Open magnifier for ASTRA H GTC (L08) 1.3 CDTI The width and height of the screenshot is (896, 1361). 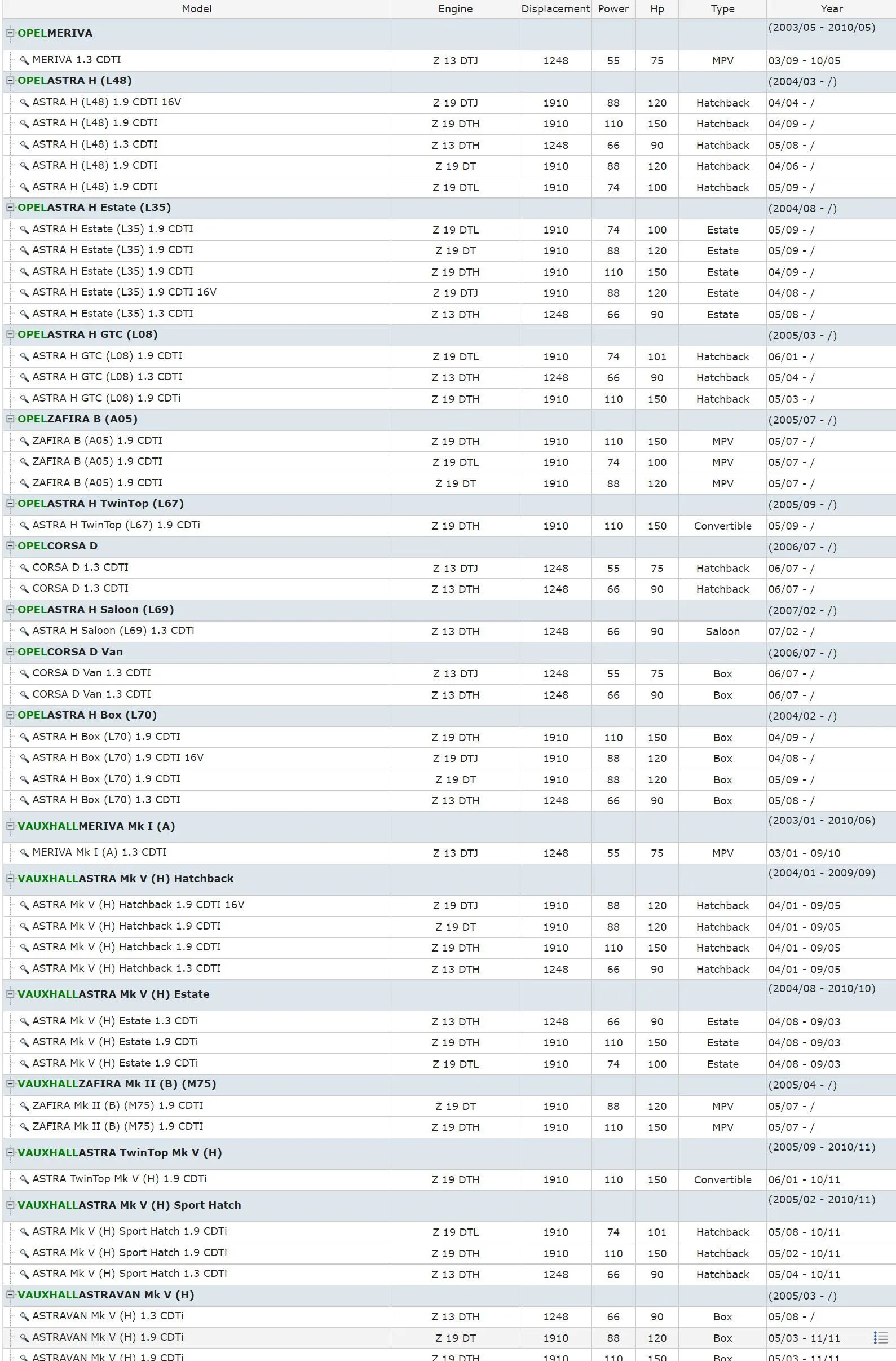(x=24, y=377)
